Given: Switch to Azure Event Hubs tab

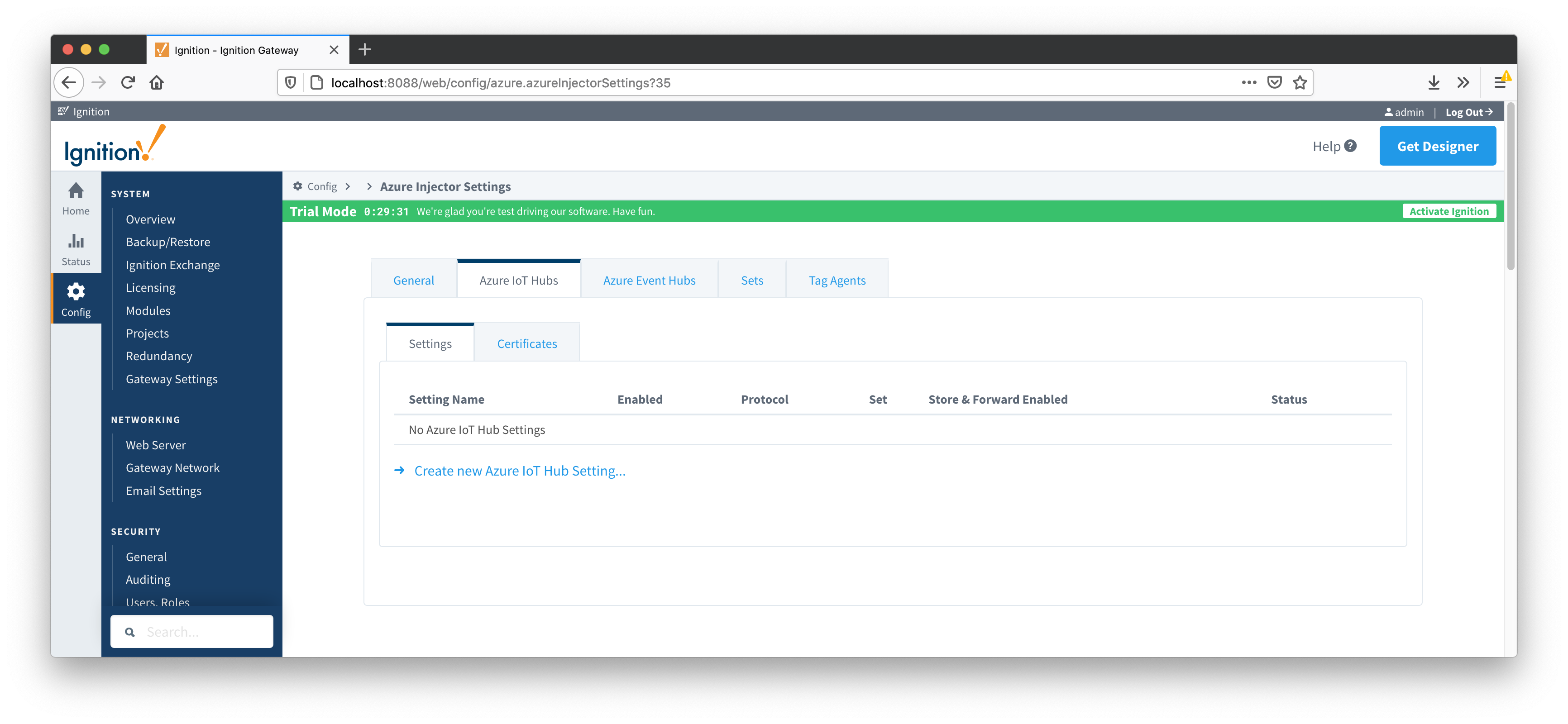Looking at the screenshot, I should click(x=649, y=281).
